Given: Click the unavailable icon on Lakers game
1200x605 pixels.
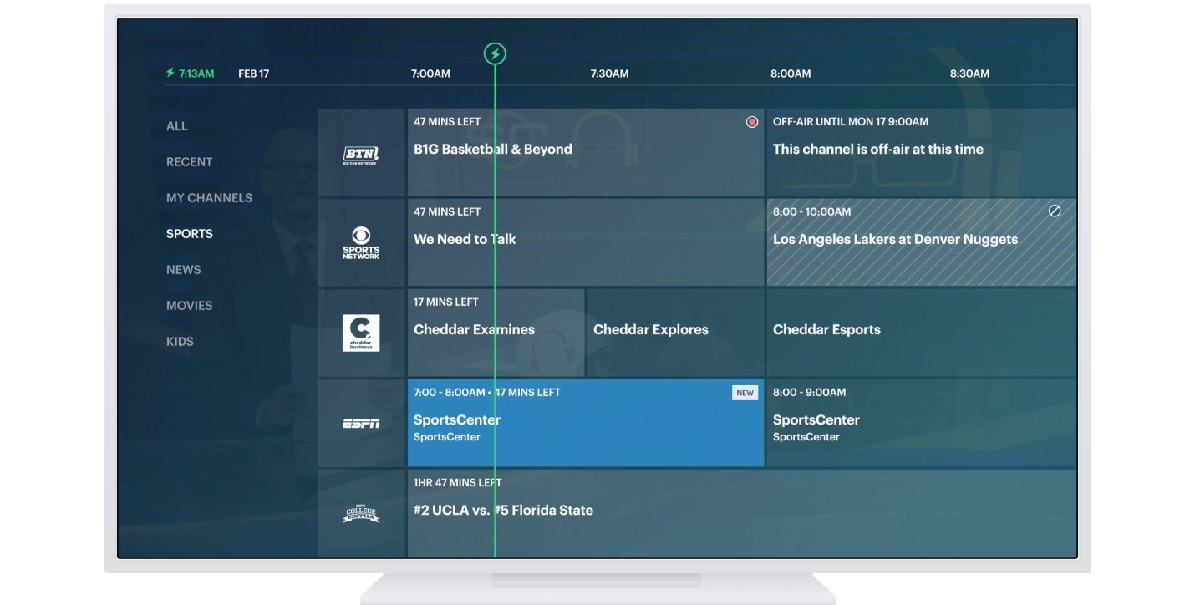Looking at the screenshot, I should pos(1054,212).
